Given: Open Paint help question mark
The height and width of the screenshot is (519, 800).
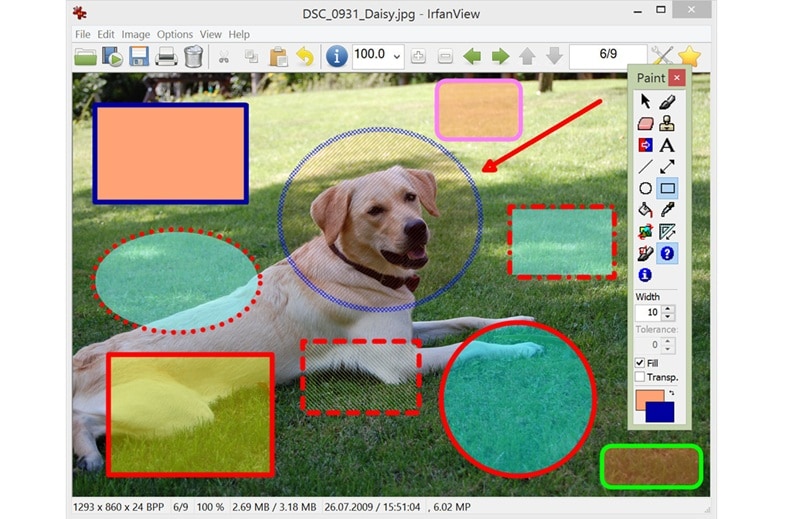Looking at the screenshot, I should tap(667, 254).
